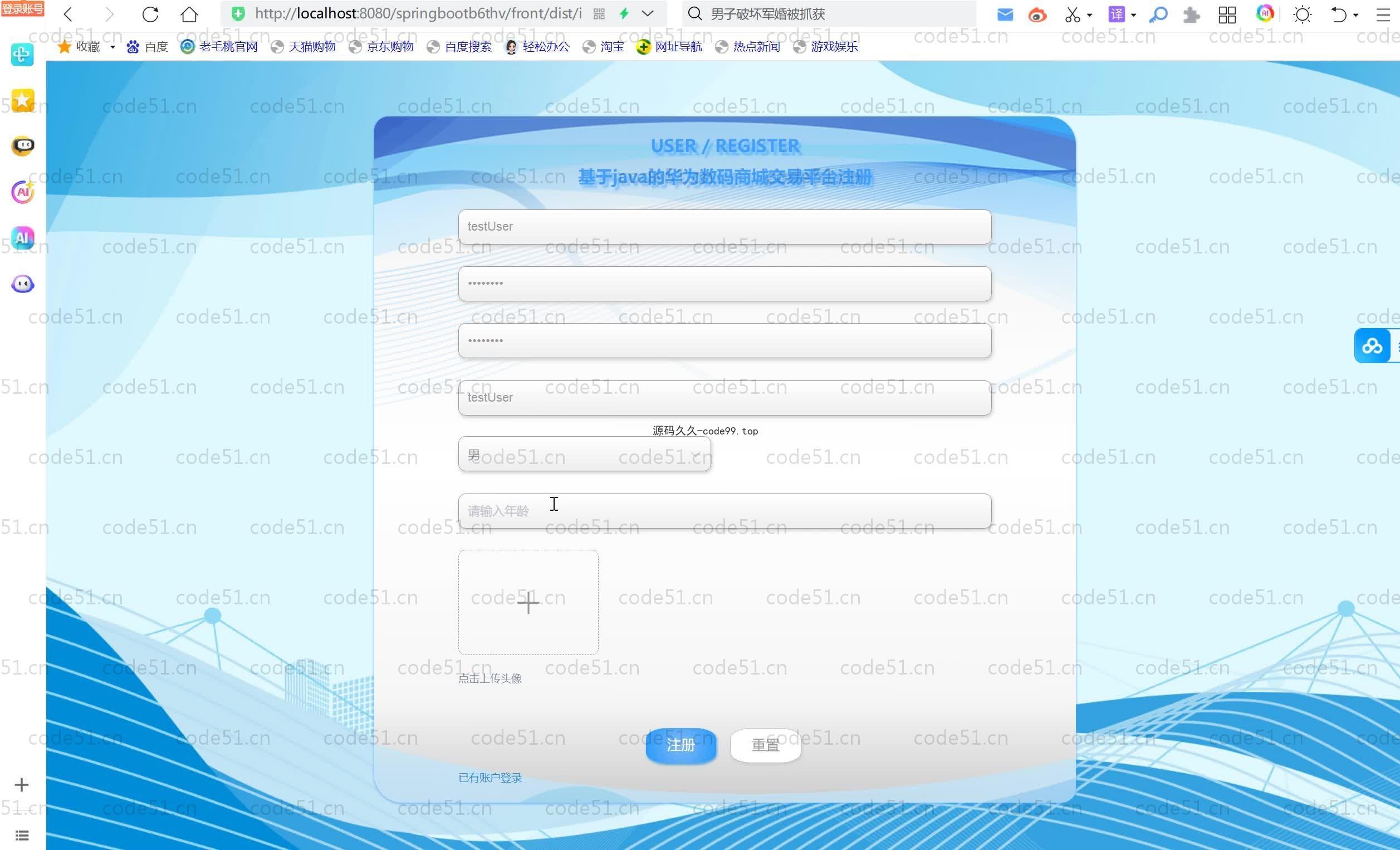Open the 轻松办公 bookmark
The width and height of the screenshot is (1400, 850).
point(537,47)
